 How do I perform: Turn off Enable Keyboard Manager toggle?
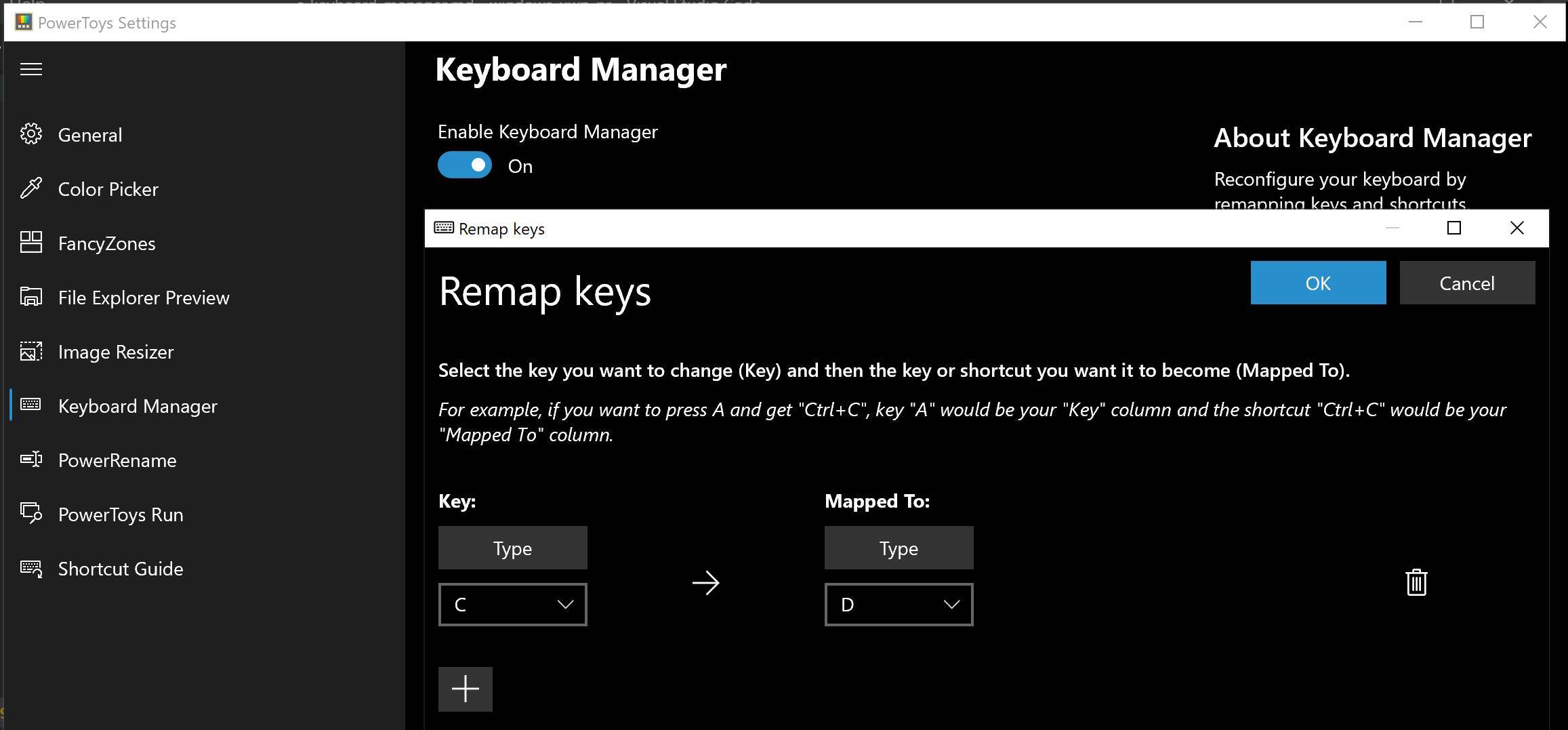tap(464, 165)
